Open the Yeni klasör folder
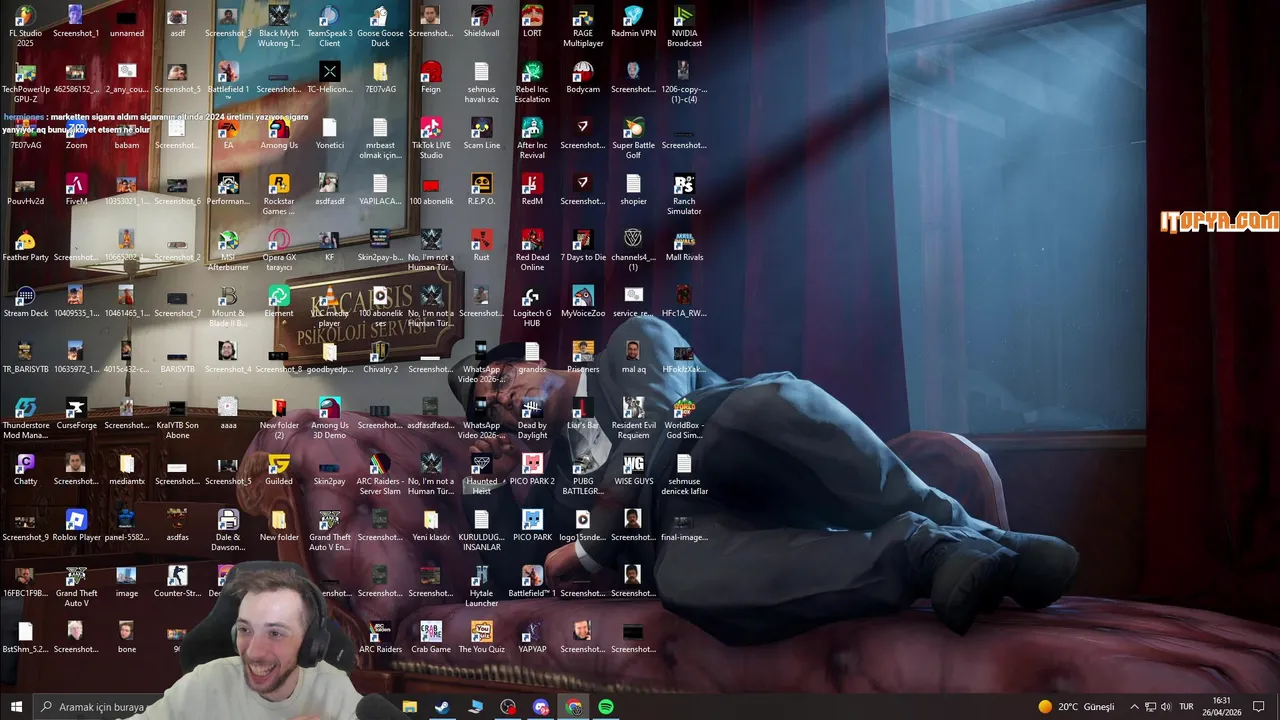1280x720 pixels. (x=431, y=525)
